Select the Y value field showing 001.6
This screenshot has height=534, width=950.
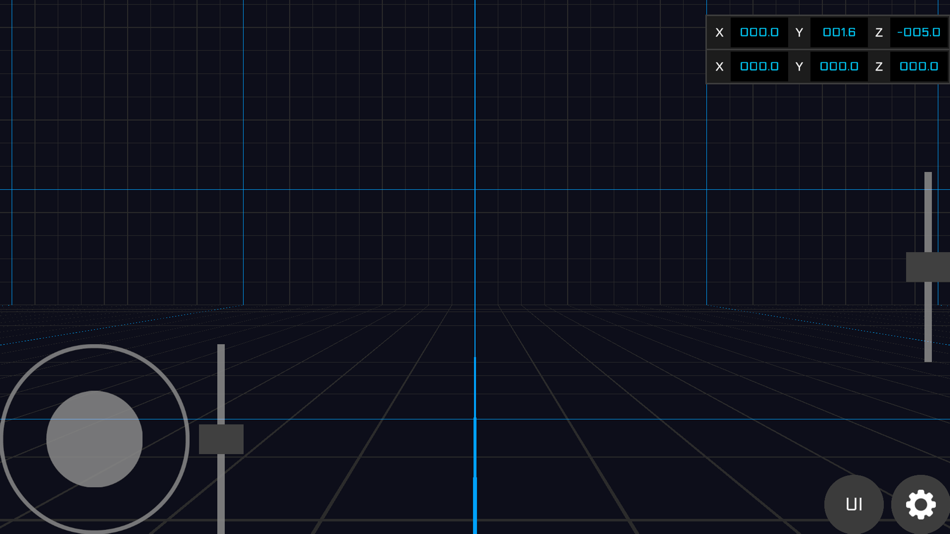[x=839, y=33]
